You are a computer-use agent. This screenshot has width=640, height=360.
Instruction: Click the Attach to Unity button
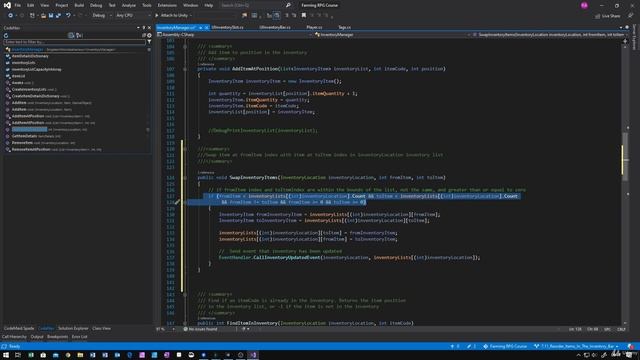pyautogui.click(x=173, y=16)
